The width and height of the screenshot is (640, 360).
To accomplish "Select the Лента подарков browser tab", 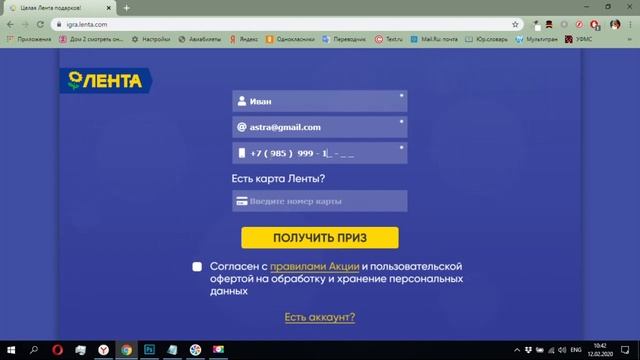I will [x=59, y=8].
